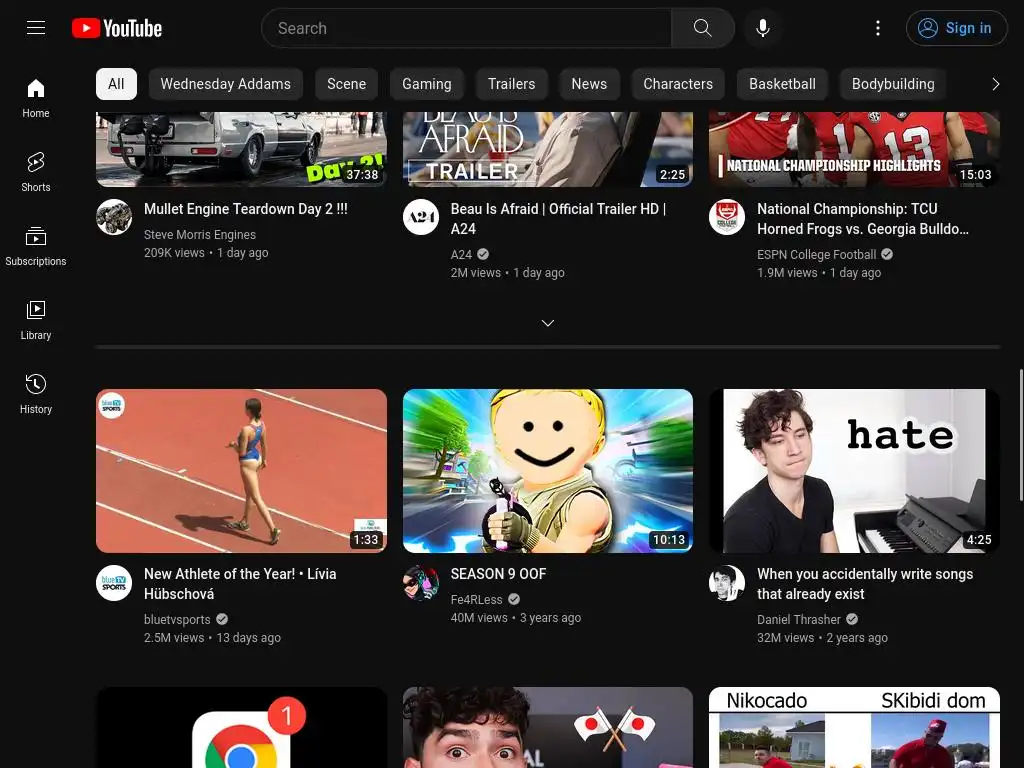
Task: Select the Scene filter chip
Action: point(346,84)
